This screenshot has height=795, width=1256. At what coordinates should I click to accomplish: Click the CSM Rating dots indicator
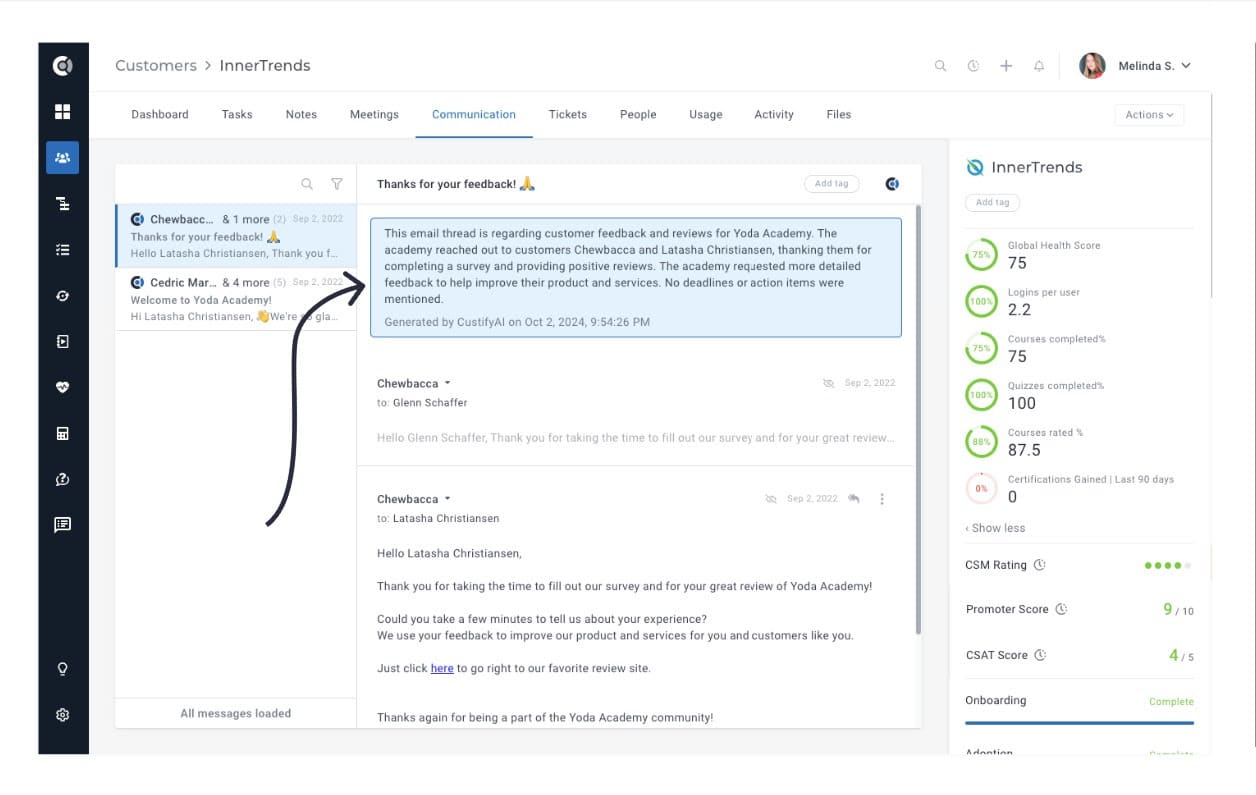tap(1168, 566)
